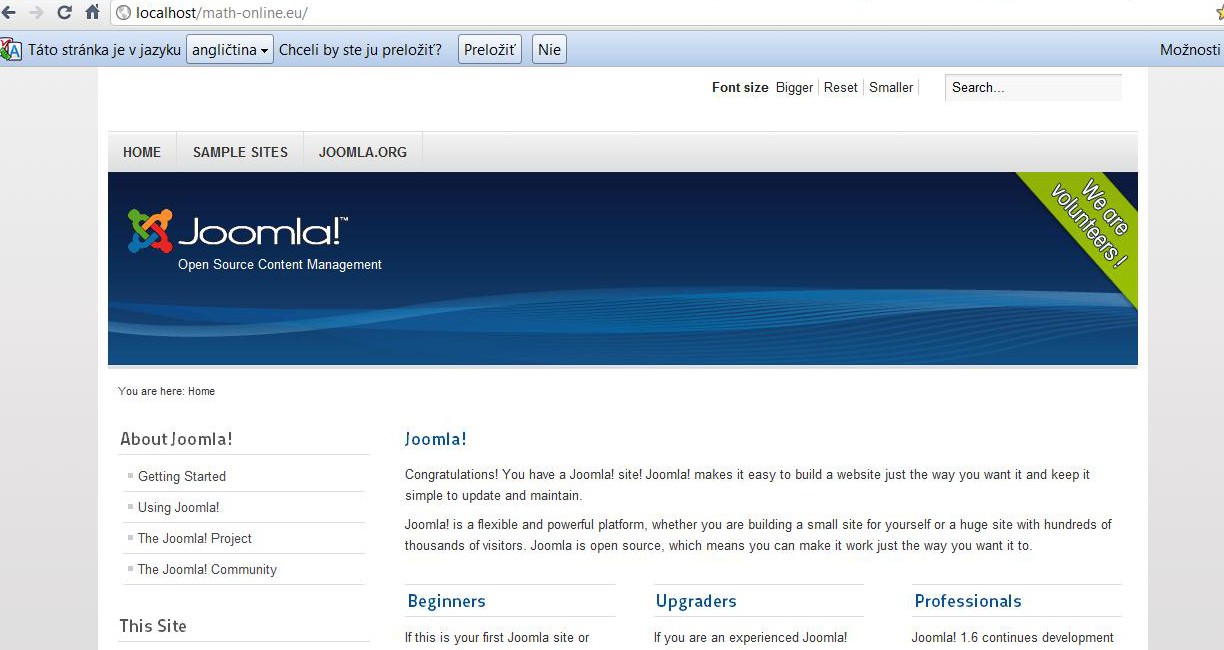Viewport: 1224px width, 650px height.
Task: Open Getting Started sidebar link
Action: 182,476
